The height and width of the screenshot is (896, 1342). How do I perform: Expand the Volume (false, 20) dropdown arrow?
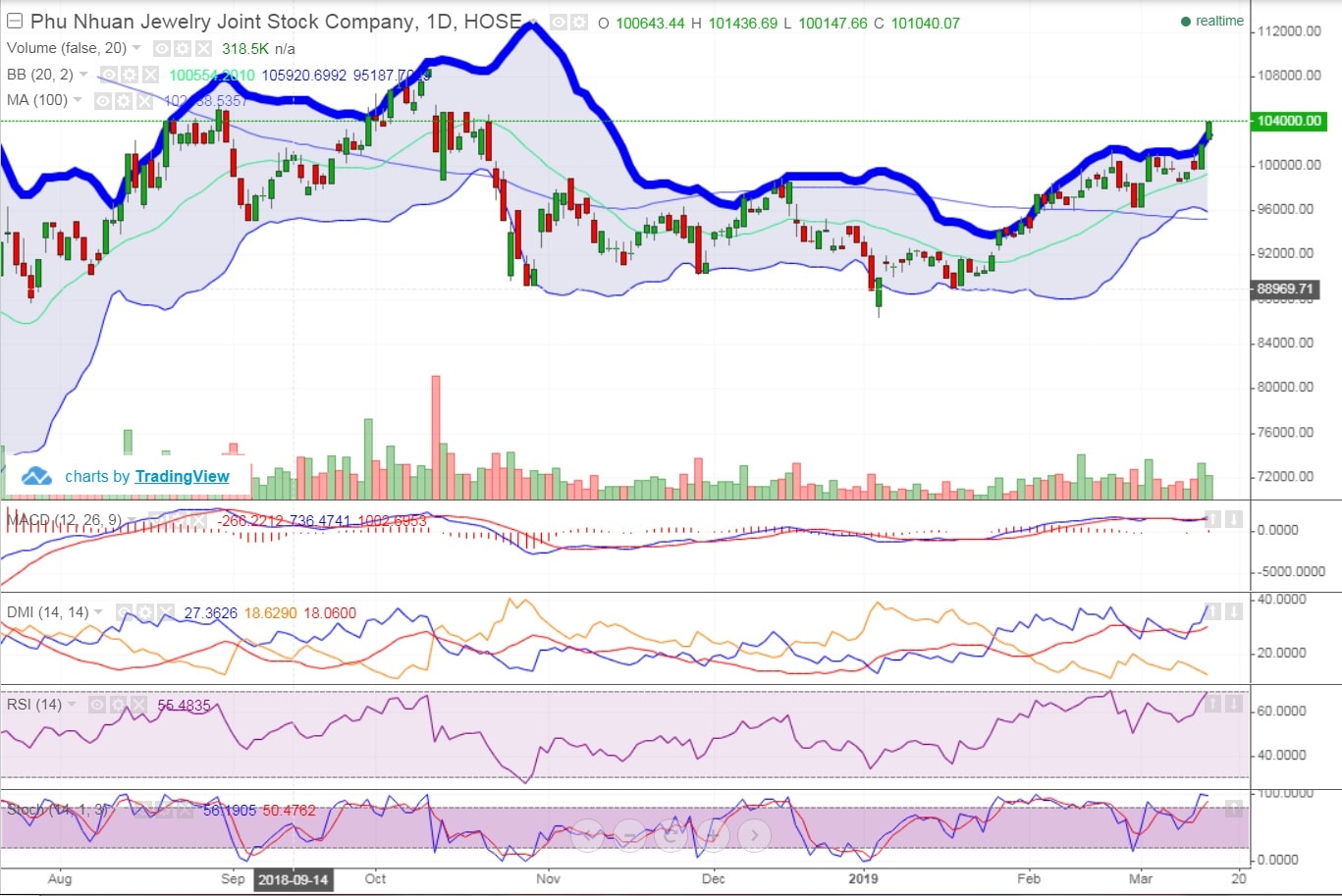pos(136,48)
